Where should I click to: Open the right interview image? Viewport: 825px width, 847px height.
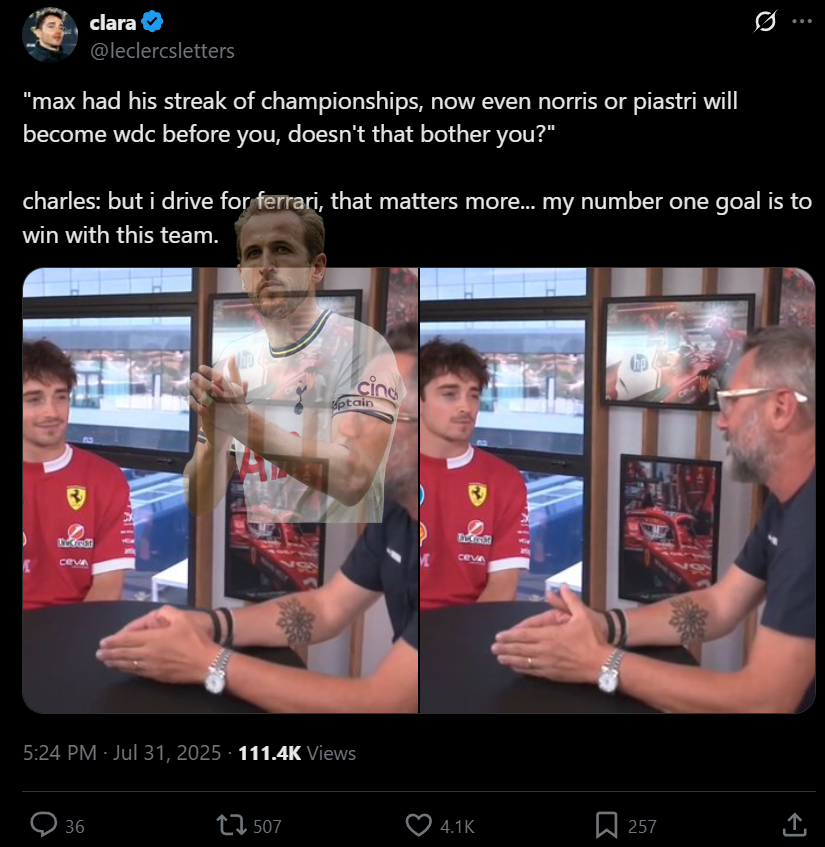(618, 490)
